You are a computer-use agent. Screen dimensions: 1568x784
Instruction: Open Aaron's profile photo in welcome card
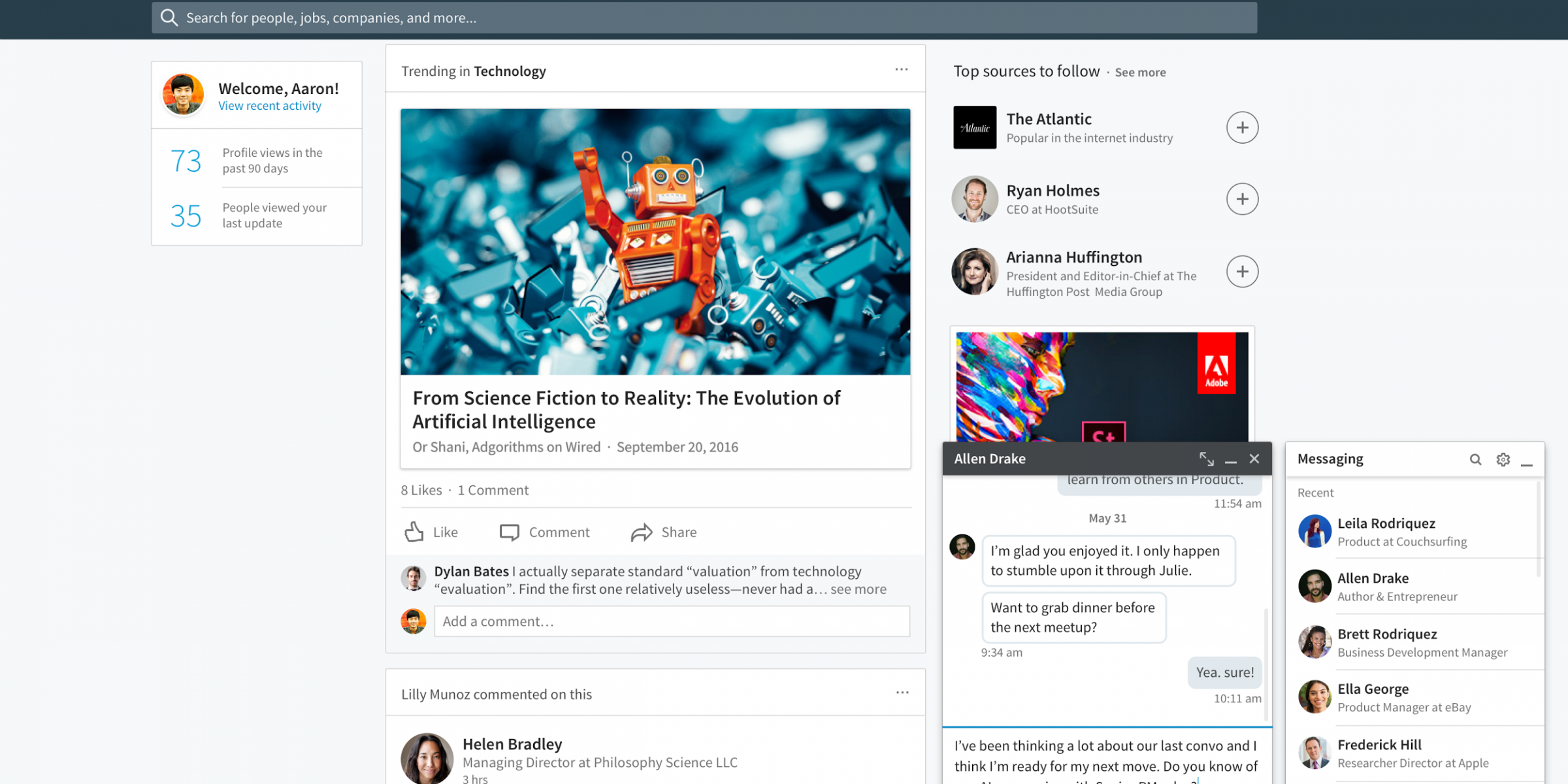(183, 95)
